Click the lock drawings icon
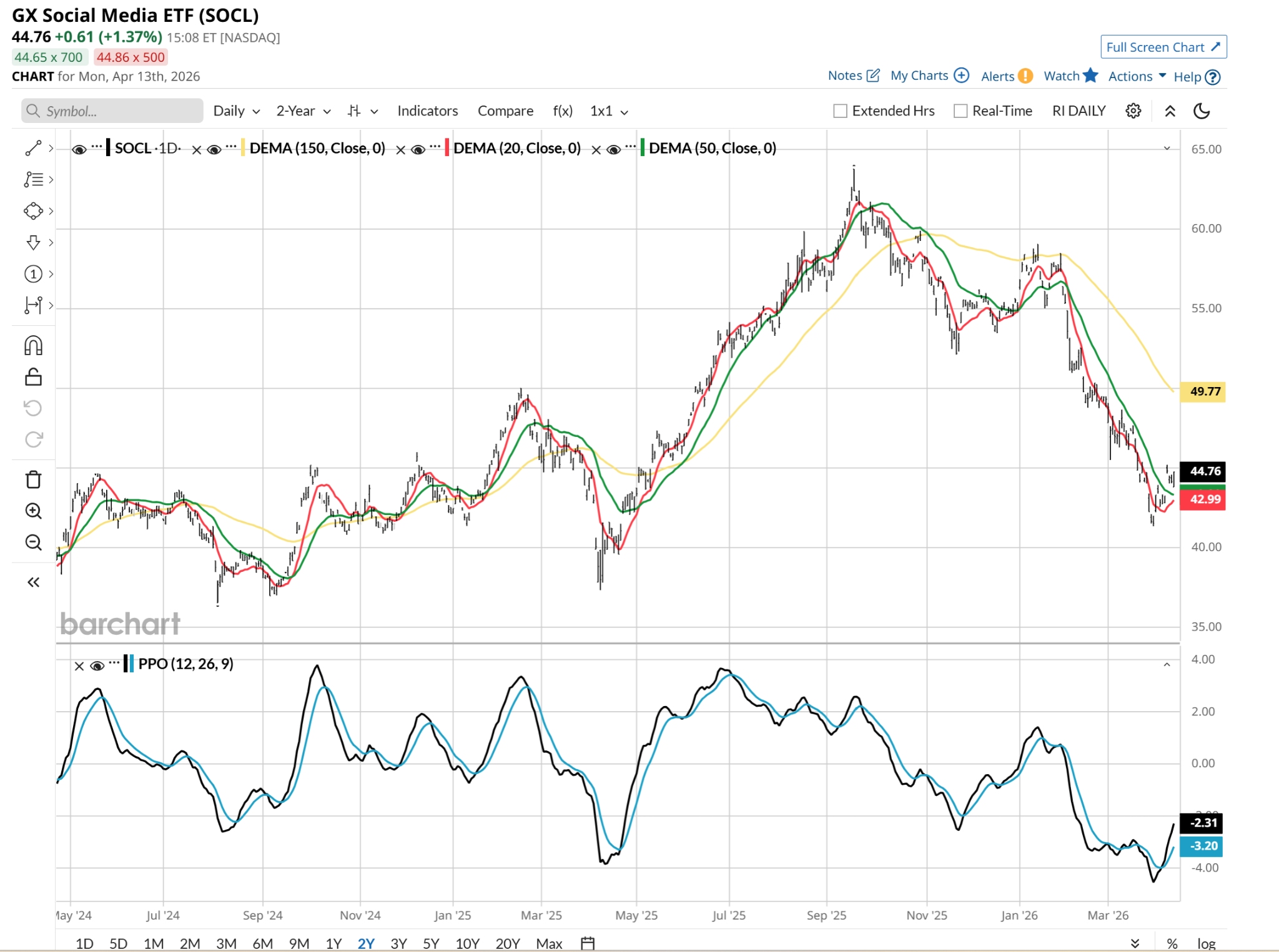This screenshot has width=1279, height=952. tap(33, 377)
